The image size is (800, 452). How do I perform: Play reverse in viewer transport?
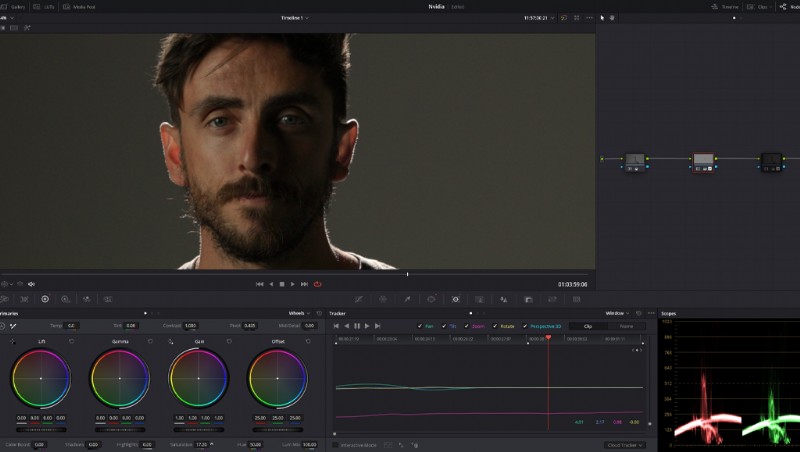point(271,284)
